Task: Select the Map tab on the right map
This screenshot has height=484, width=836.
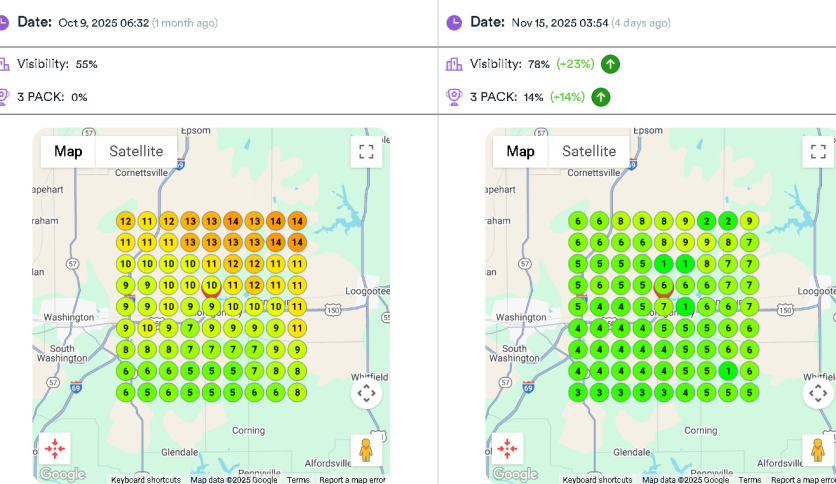Action: pyautogui.click(x=520, y=152)
